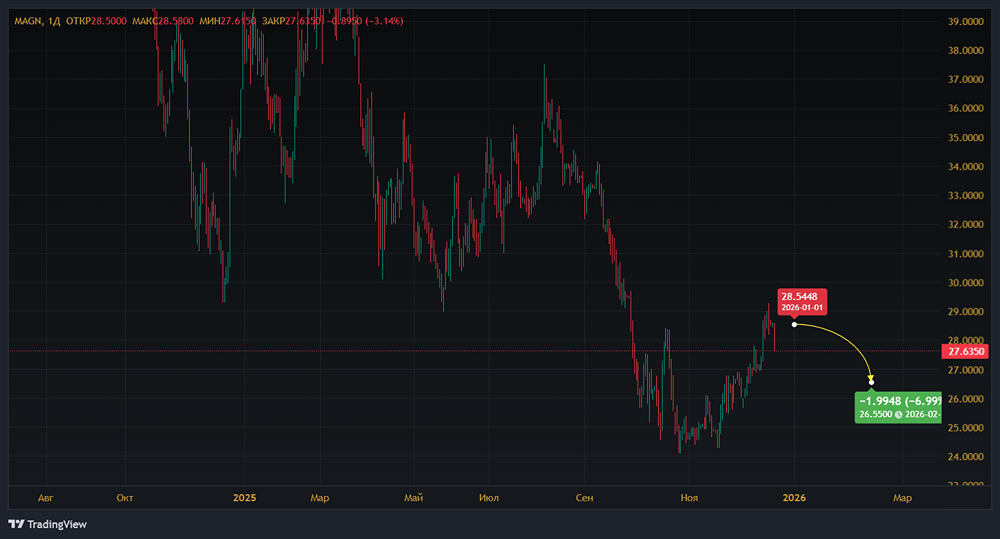
Task: Click the TradingView logo
Action: coord(48,524)
